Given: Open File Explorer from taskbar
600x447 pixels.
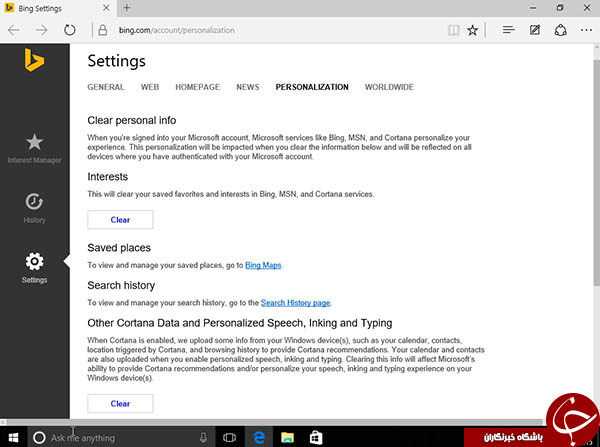Looking at the screenshot, I should click(x=287, y=437).
